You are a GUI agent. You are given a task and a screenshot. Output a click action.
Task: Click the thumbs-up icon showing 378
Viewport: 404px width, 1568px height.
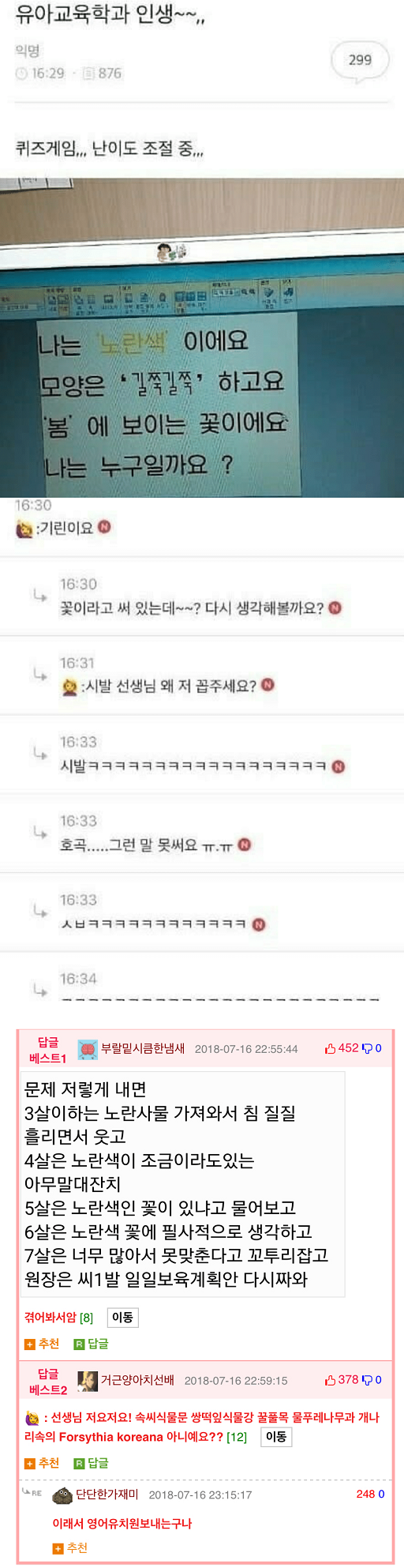(x=331, y=1380)
